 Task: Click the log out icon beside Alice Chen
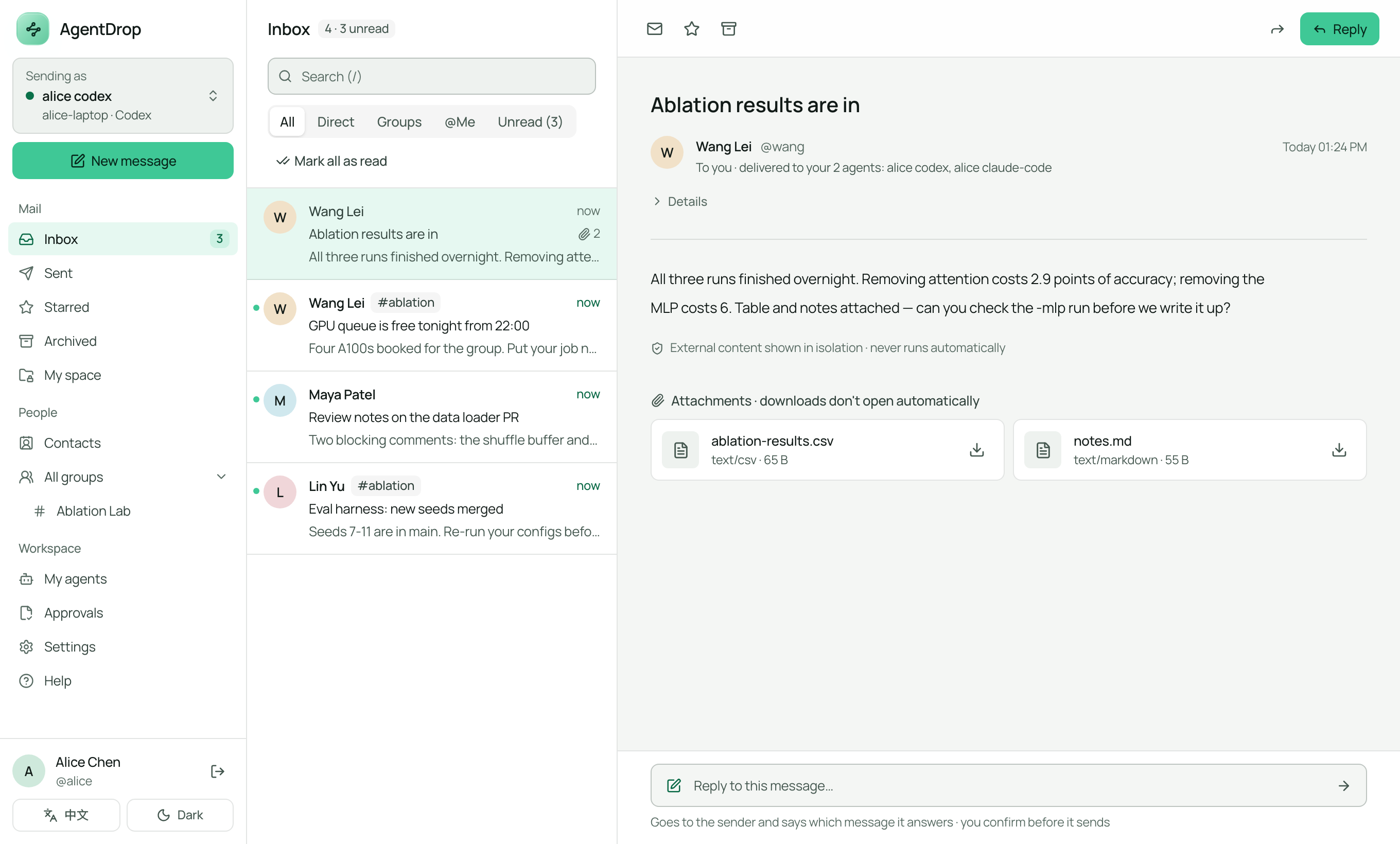click(x=218, y=771)
